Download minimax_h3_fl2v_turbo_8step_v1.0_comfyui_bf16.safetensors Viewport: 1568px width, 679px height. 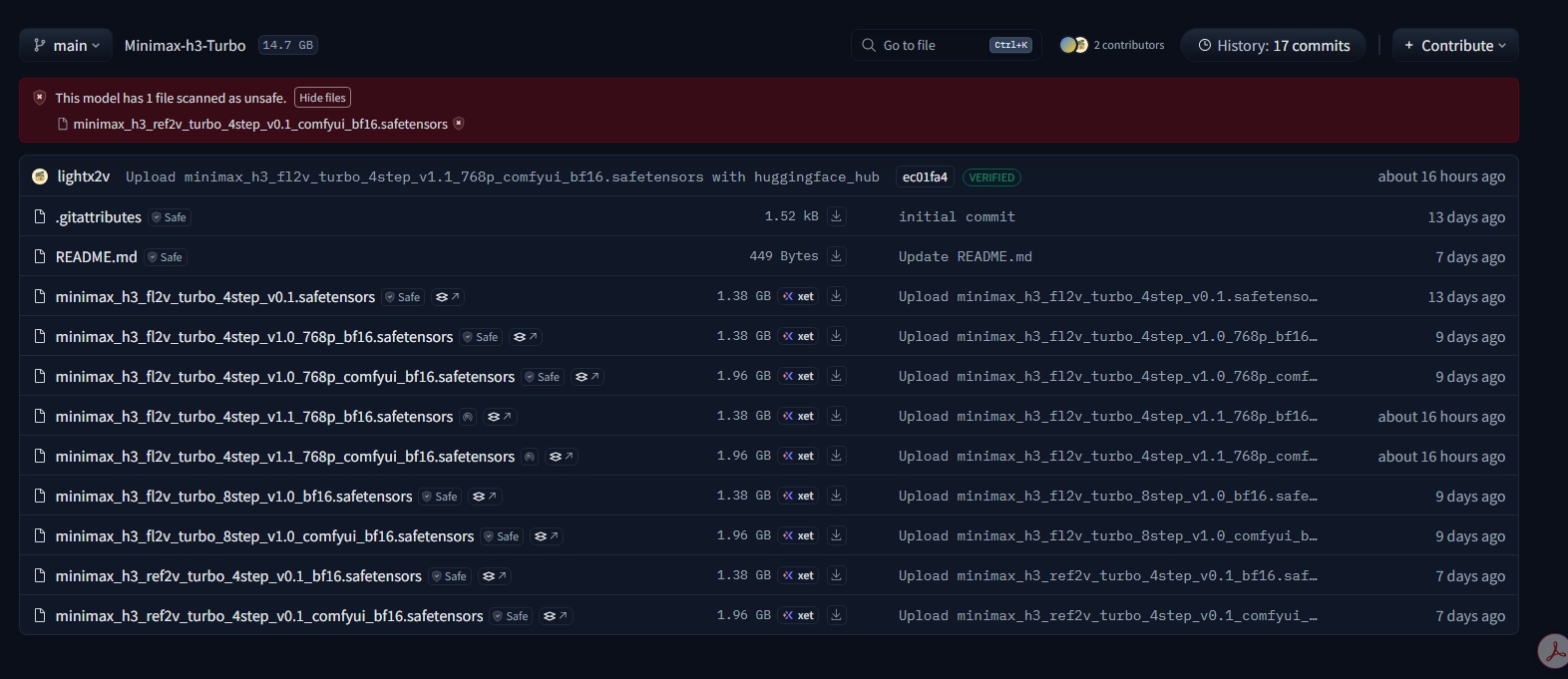click(x=837, y=534)
